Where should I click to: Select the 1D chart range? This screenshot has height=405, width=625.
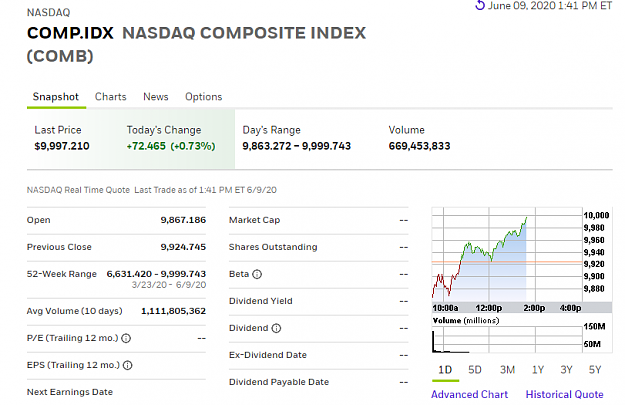[x=445, y=370]
